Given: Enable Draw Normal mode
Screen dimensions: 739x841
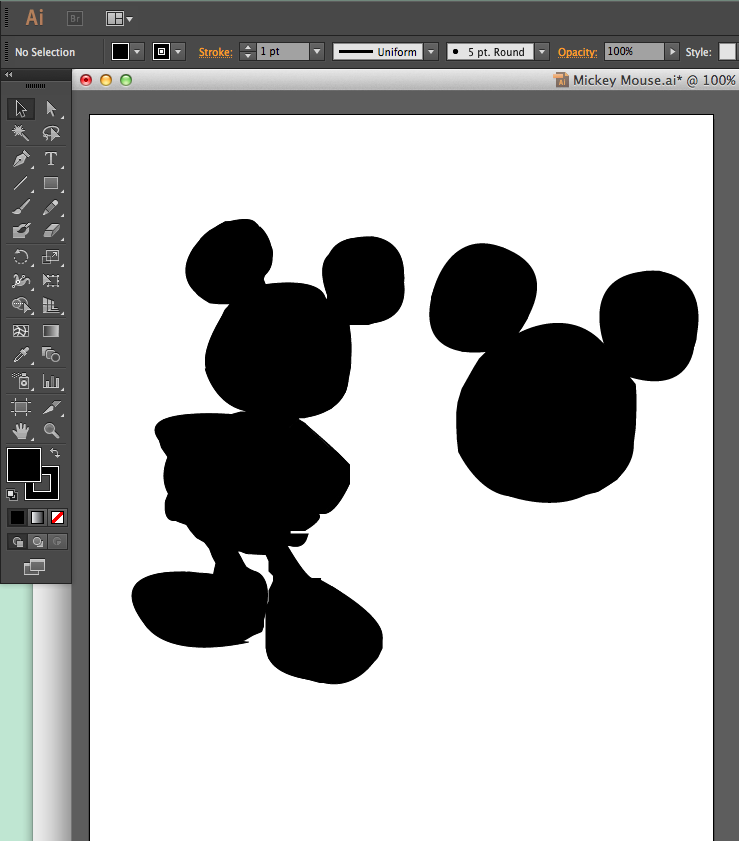Looking at the screenshot, I should 18,542.
